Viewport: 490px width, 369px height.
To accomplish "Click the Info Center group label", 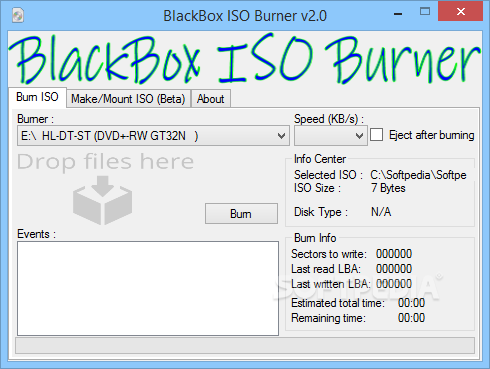I will pos(320,159).
